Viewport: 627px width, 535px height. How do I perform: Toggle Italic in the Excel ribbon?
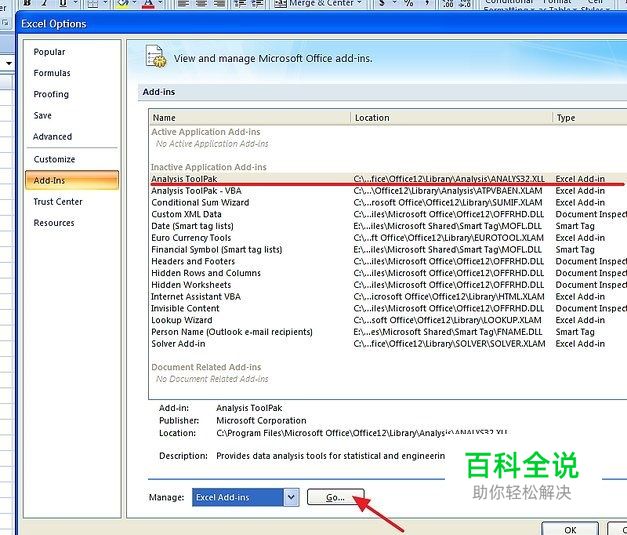point(45,3)
